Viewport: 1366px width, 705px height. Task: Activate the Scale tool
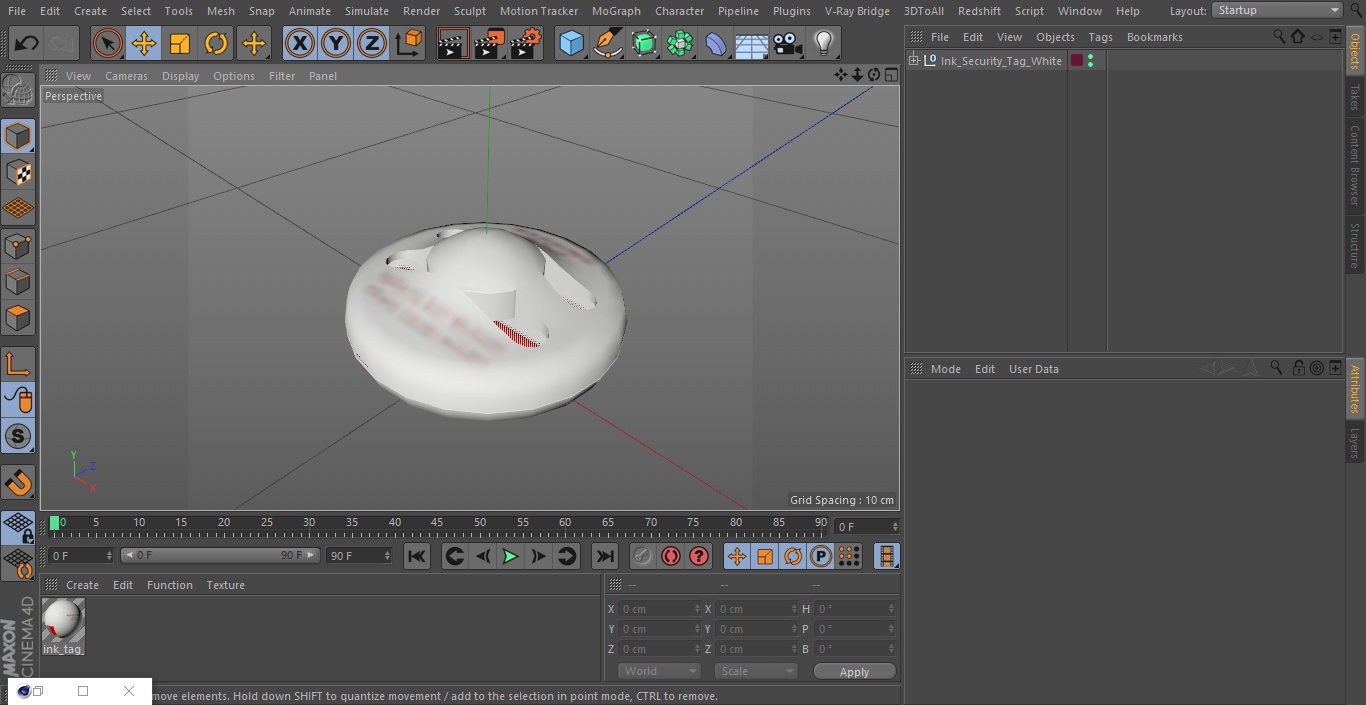[x=180, y=44]
